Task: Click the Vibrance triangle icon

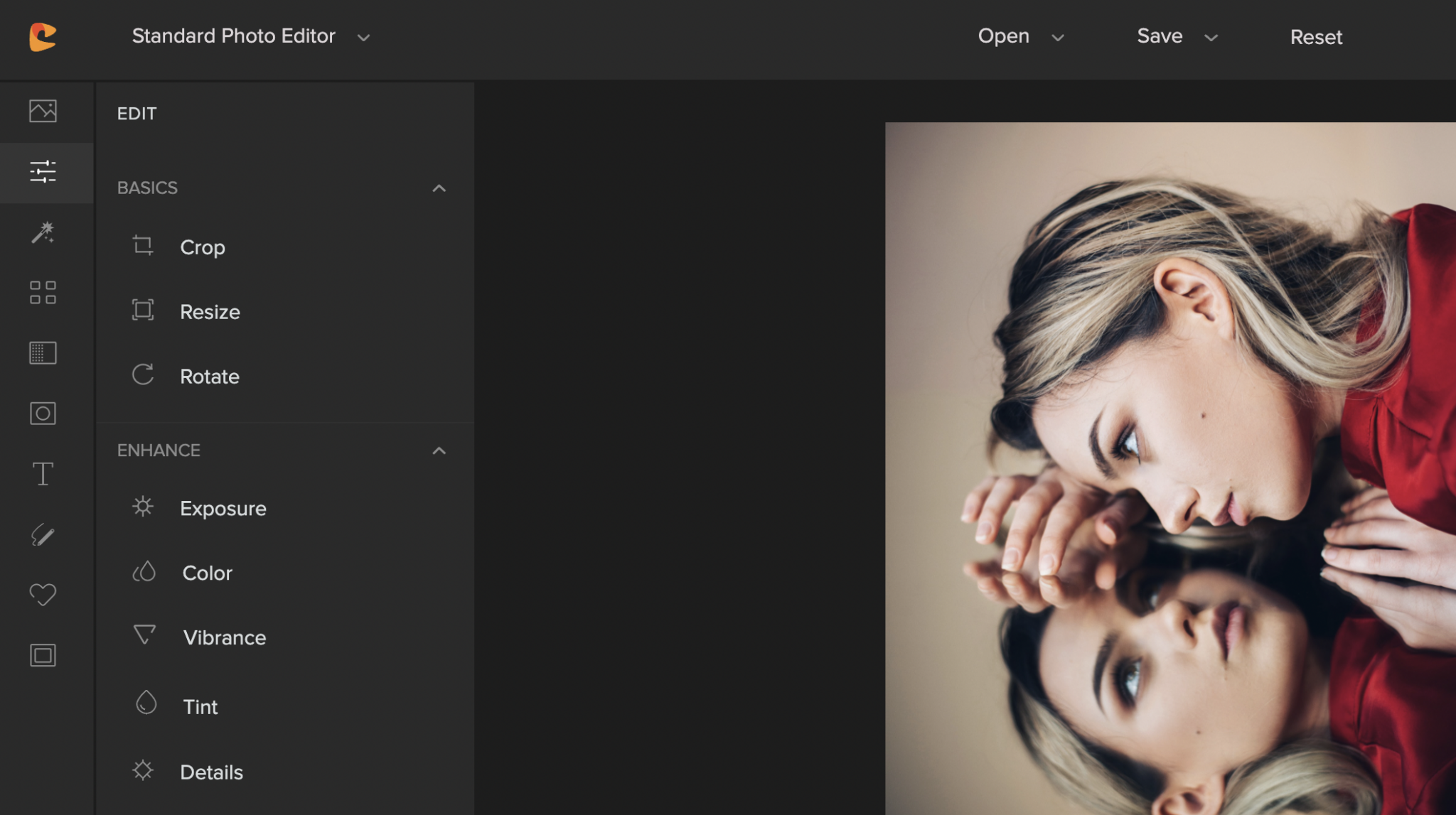Action: click(145, 635)
